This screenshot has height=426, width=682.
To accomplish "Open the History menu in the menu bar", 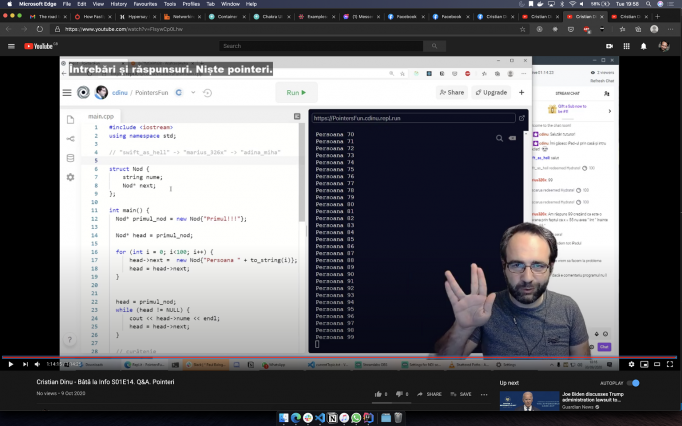I will coord(118,4).
